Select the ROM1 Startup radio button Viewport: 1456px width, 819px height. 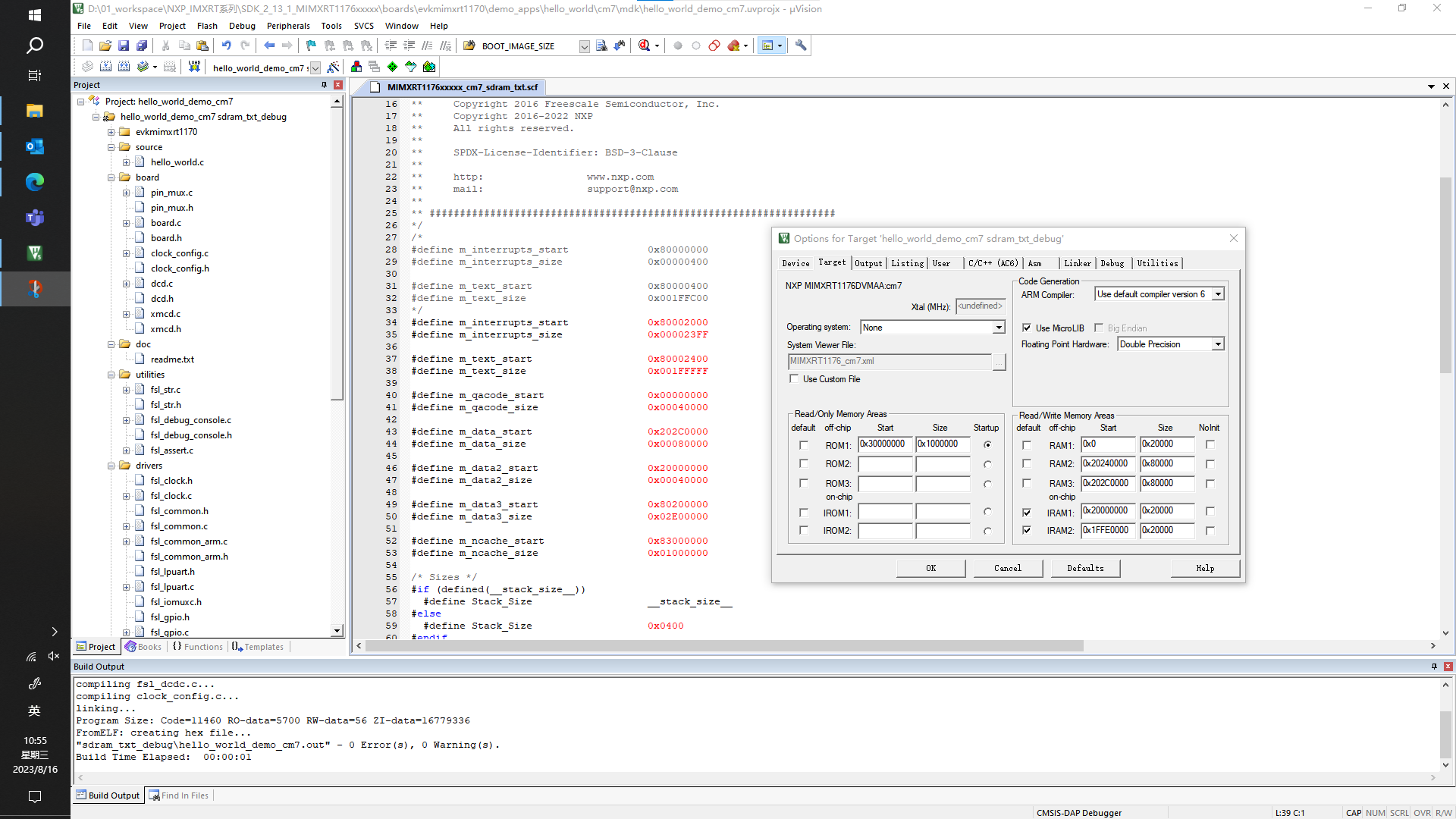click(987, 445)
